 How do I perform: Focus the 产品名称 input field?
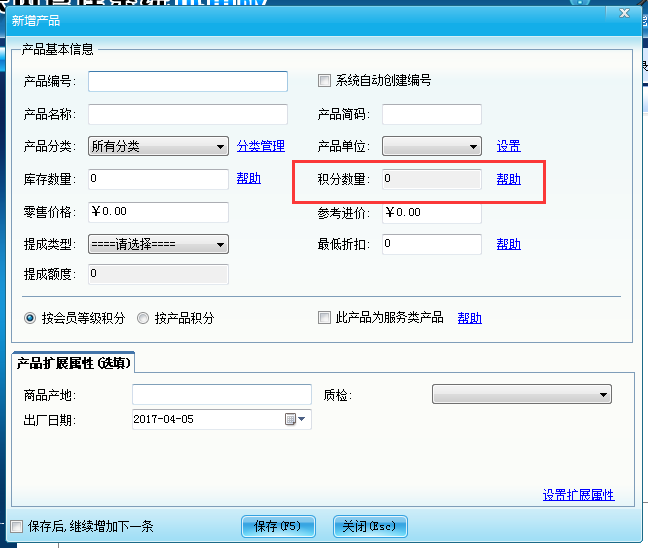(x=188, y=114)
